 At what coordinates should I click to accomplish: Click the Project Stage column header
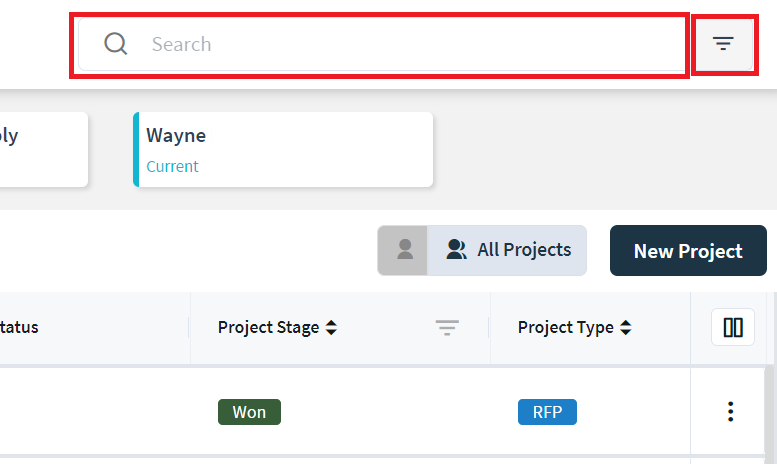[268, 328]
